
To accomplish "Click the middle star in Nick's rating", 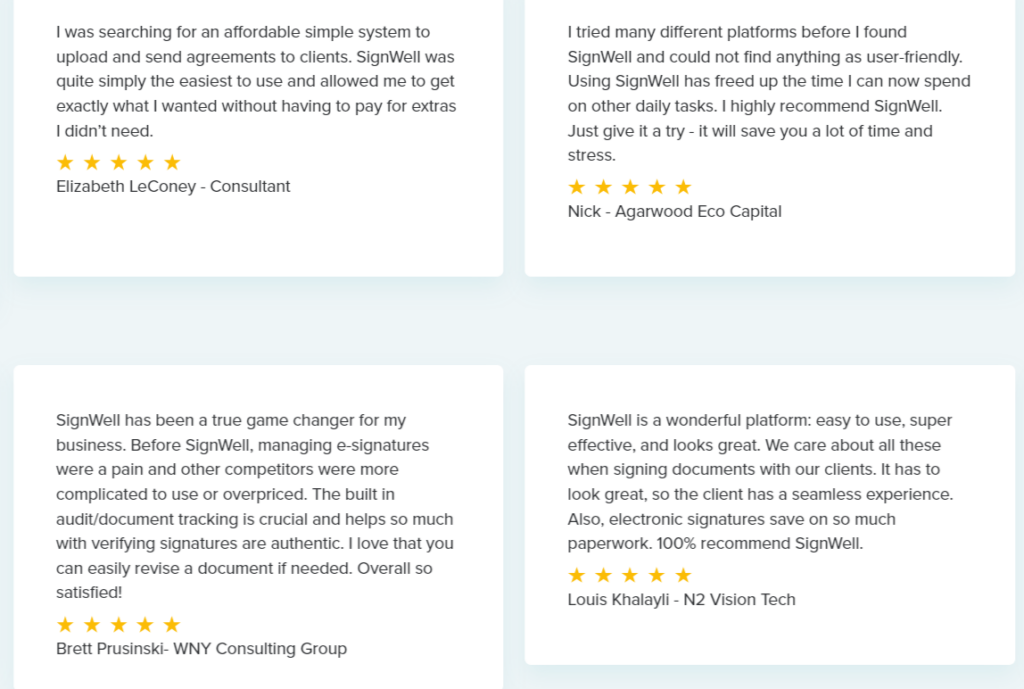I will (x=630, y=187).
